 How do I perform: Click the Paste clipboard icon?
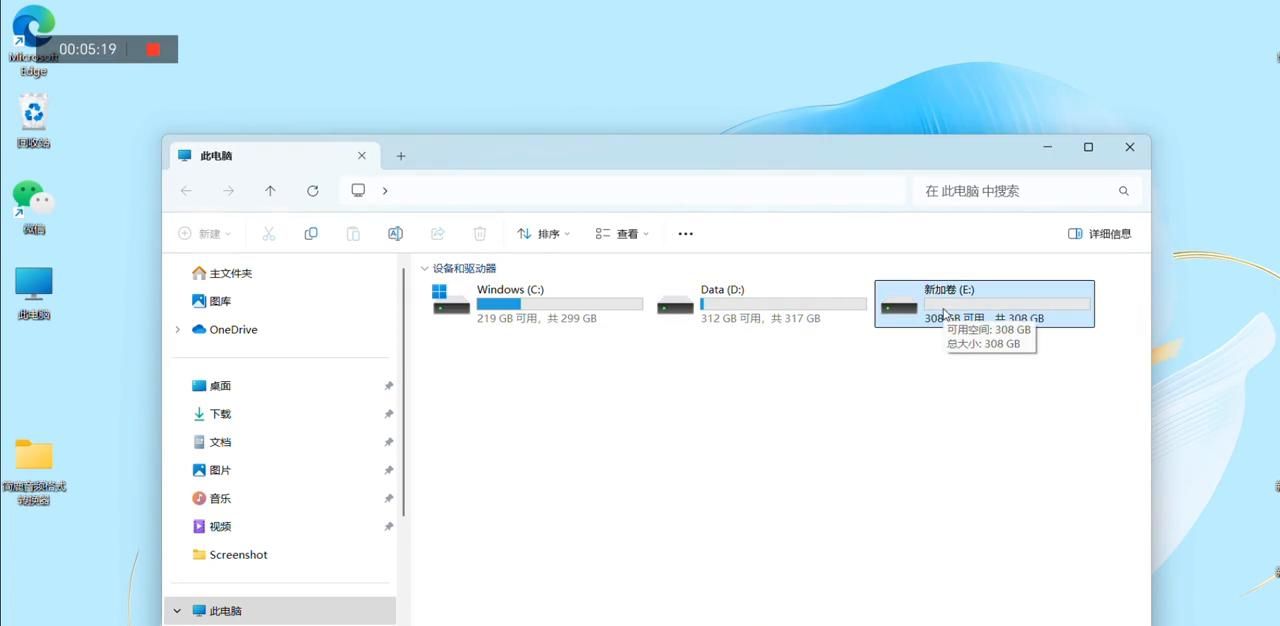click(353, 234)
